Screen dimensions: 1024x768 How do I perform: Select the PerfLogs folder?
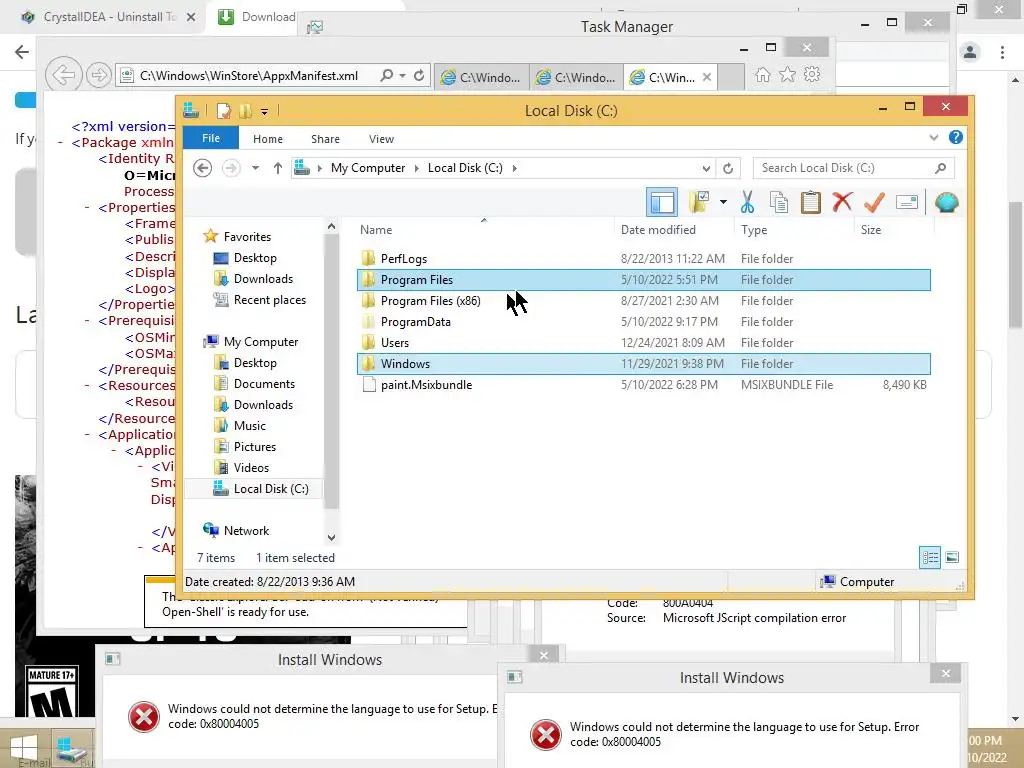pos(643,259)
